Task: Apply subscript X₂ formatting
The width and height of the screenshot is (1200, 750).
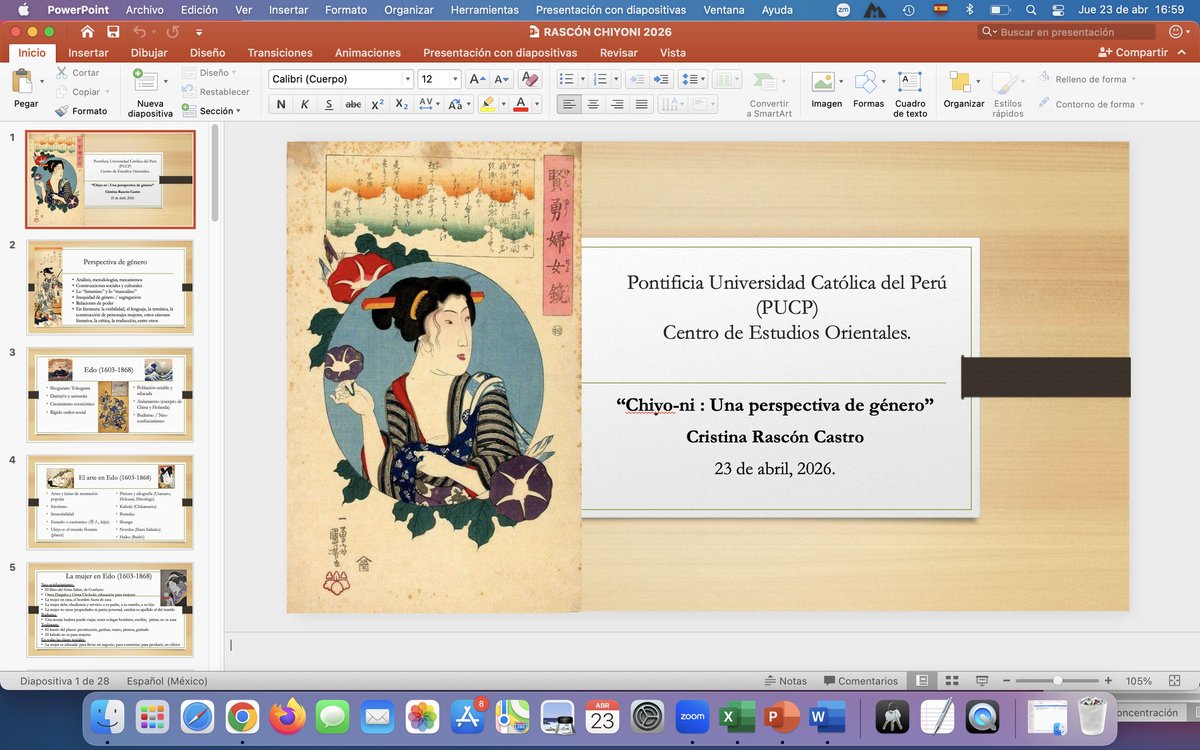Action: (401, 104)
